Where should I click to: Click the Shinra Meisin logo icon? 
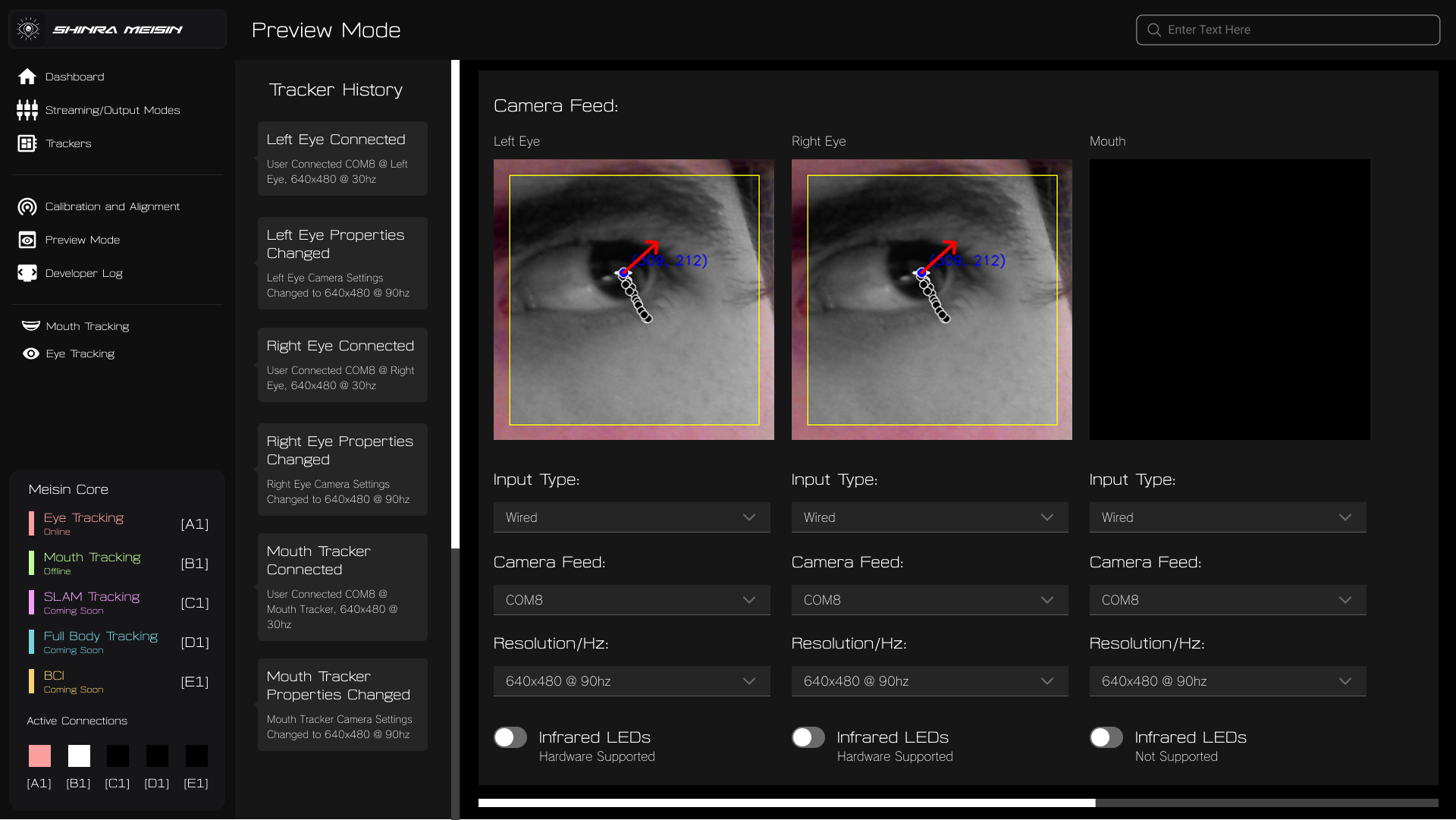pyautogui.click(x=28, y=30)
